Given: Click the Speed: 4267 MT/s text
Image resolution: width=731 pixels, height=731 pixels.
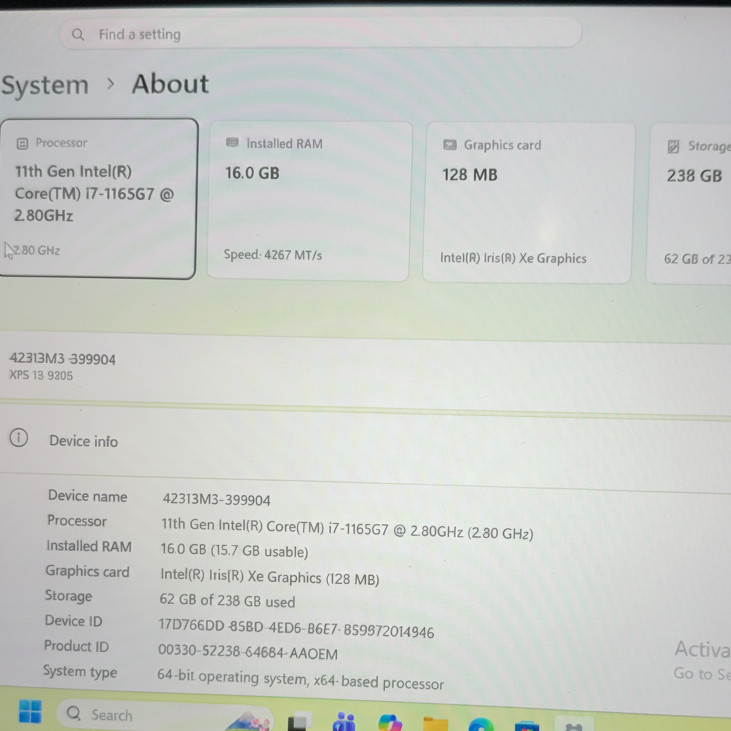Looking at the screenshot, I should [x=273, y=255].
